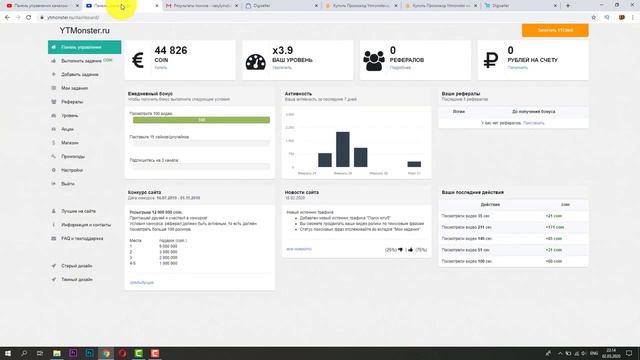Open the Opera taskbar icon
The image size is (640, 360).
[122, 353]
